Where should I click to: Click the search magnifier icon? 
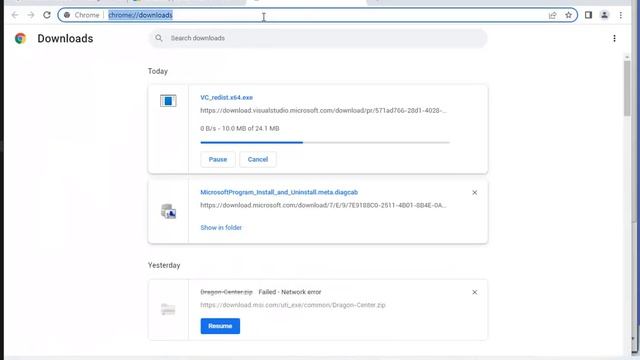pos(159,38)
